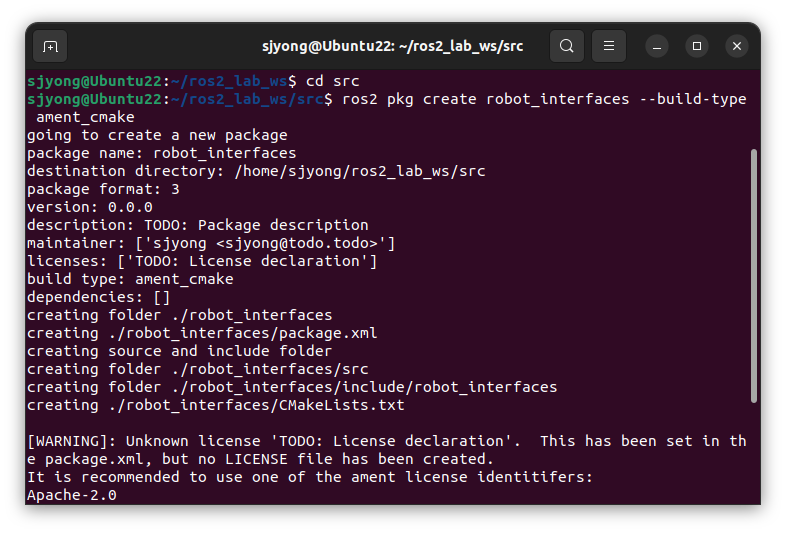
Task: Open the hamburger menu
Action: [609, 46]
